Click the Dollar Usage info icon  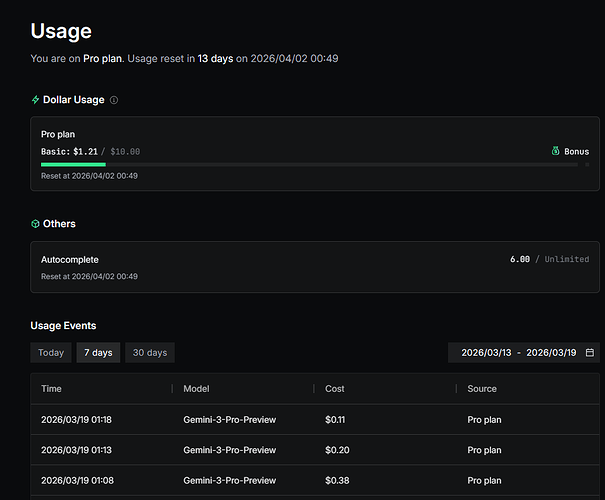[114, 100]
